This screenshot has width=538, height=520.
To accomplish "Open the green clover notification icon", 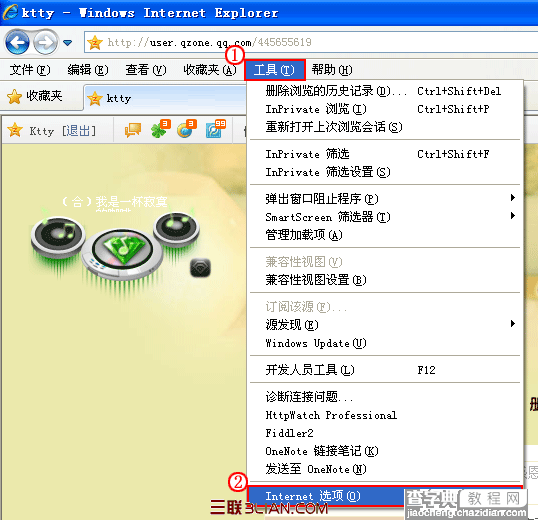I will (x=160, y=129).
